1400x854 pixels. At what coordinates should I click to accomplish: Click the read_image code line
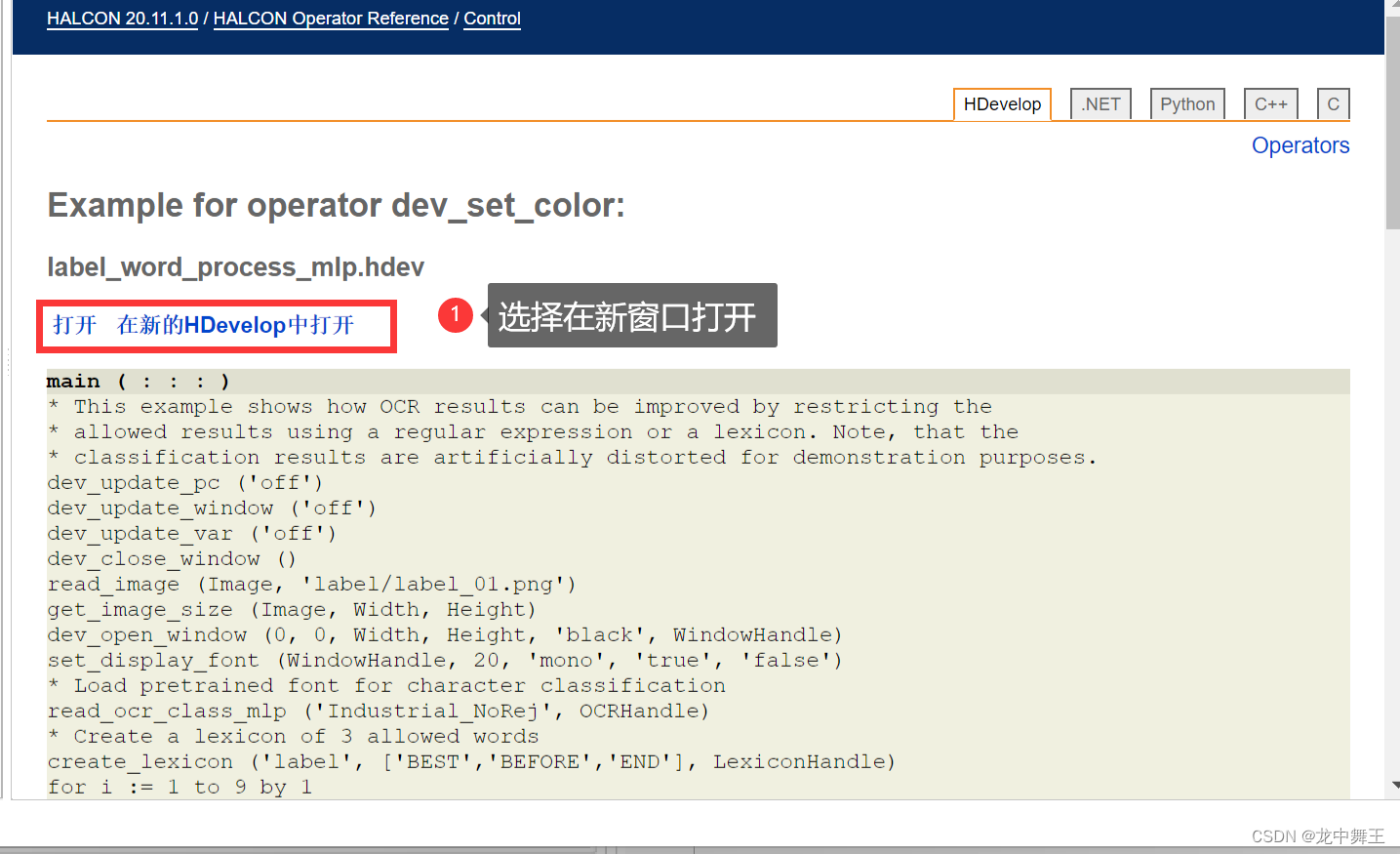[x=312, y=585]
